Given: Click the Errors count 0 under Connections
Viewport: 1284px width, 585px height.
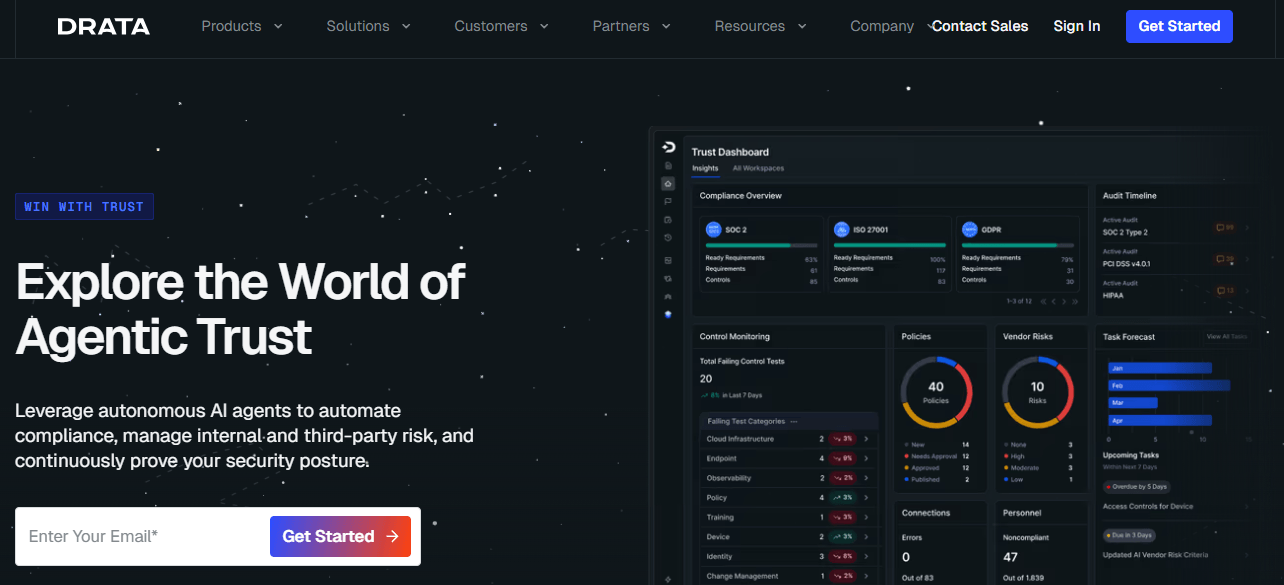Looking at the screenshot, I should click(906, 557).
